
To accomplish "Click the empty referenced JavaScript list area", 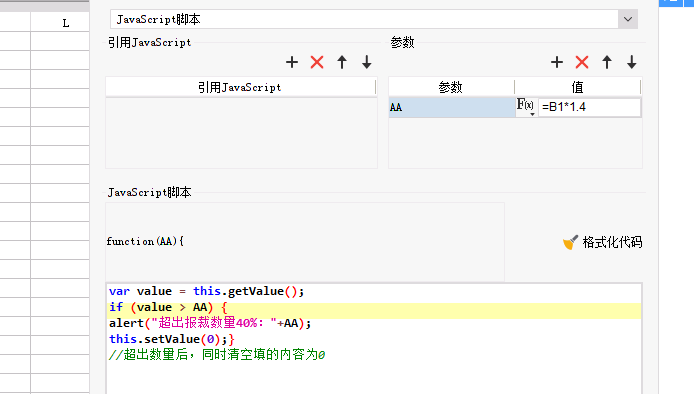I will click(241, 133).
